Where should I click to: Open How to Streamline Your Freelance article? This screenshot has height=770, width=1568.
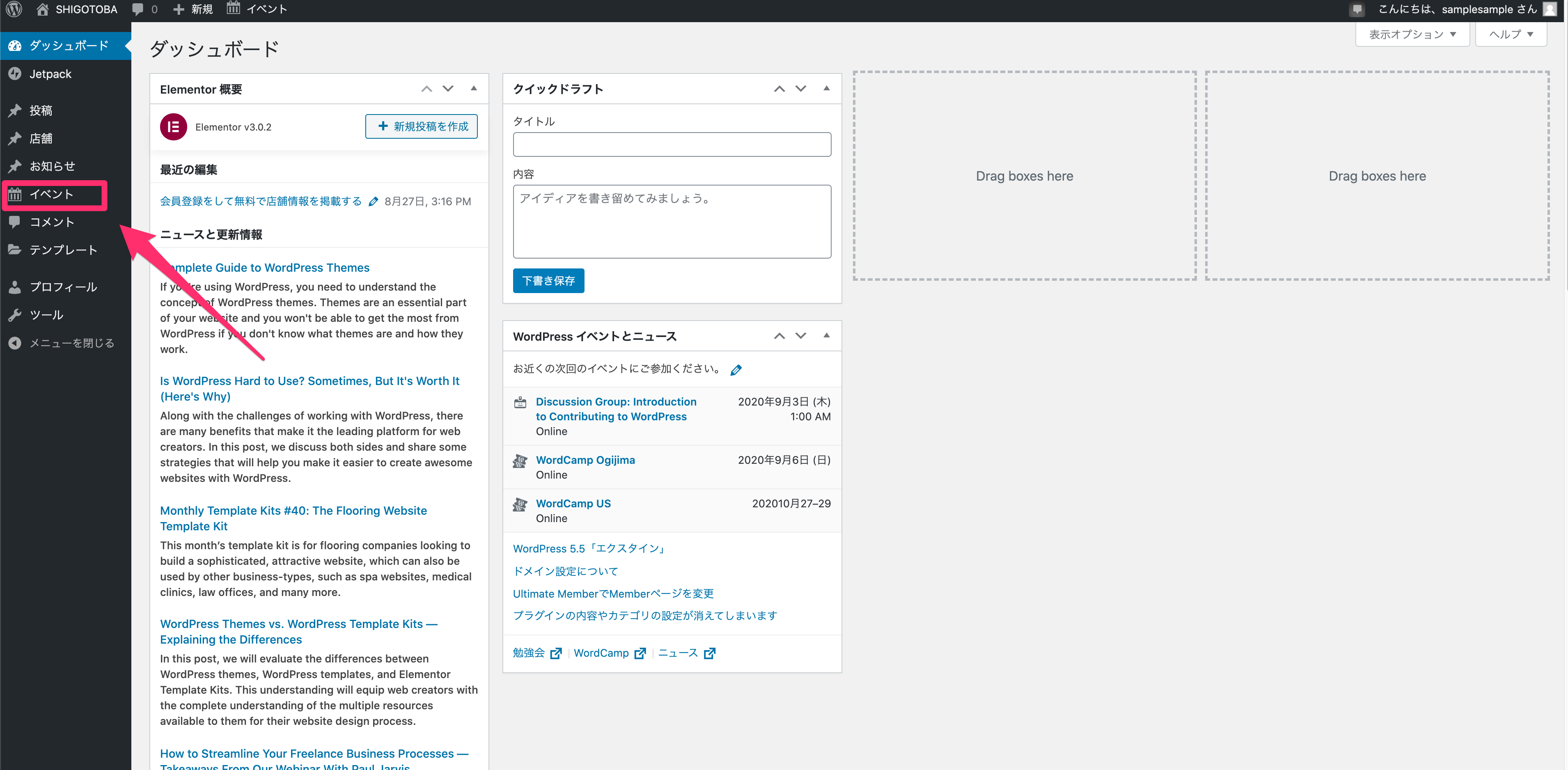[314, 759]
